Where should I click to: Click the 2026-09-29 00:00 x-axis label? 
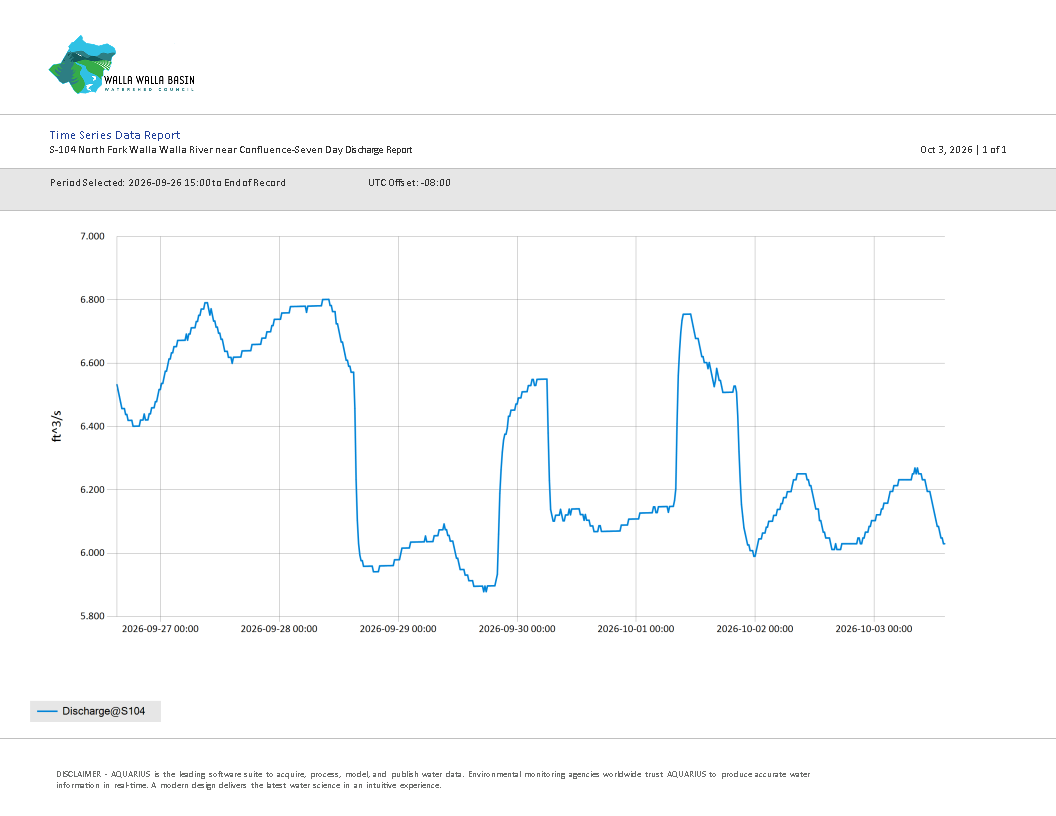[x=398, y=629]
